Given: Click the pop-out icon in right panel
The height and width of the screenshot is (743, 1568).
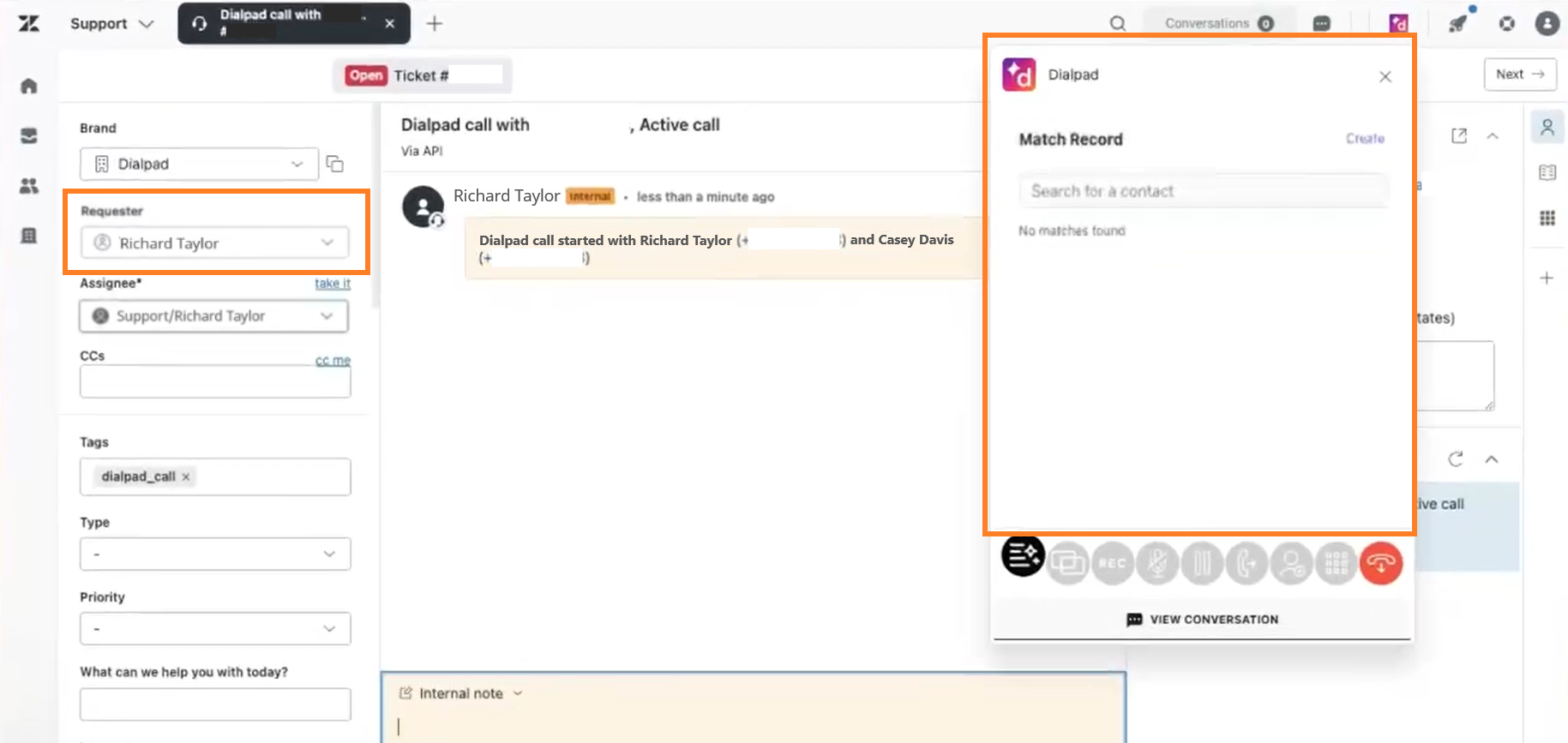Looking at the screenshot, I should [x=1459, y=135].
